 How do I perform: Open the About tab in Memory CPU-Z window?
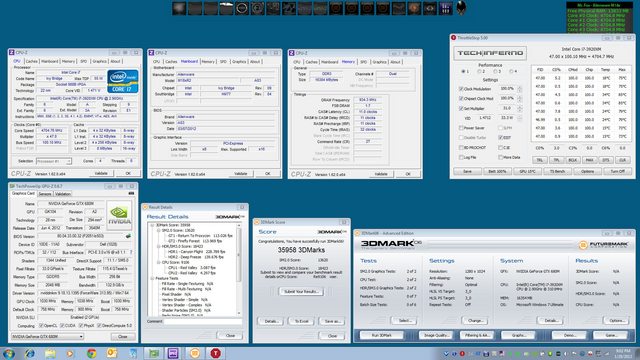pos(395,62)
